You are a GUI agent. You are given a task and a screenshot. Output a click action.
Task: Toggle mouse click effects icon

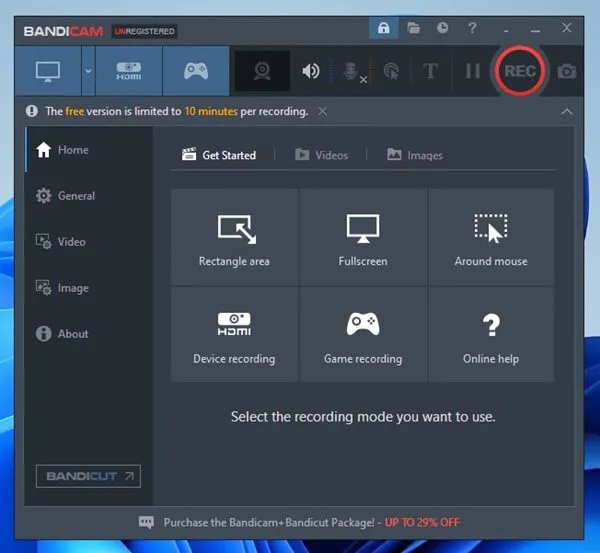[x=392, y=71]
